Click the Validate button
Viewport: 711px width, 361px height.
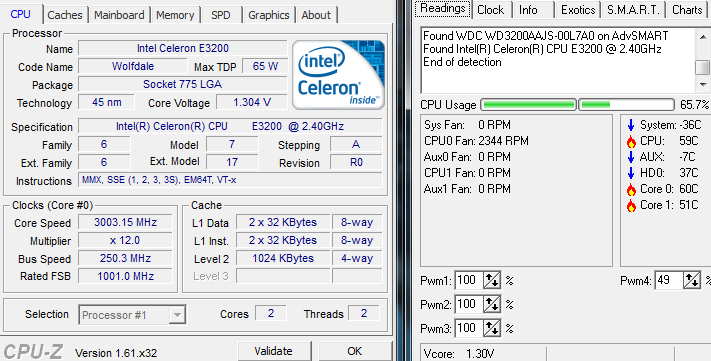[x=274, y=351]
